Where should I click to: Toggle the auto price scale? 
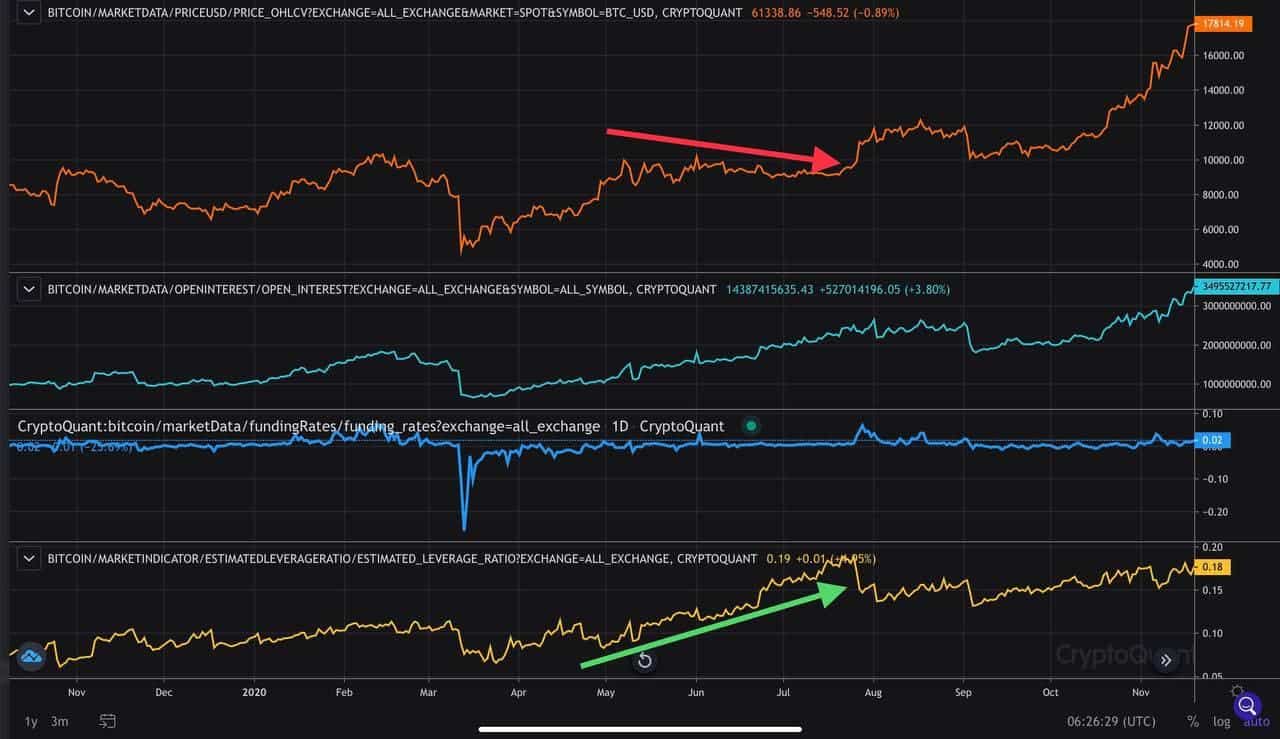point(1256,721)
